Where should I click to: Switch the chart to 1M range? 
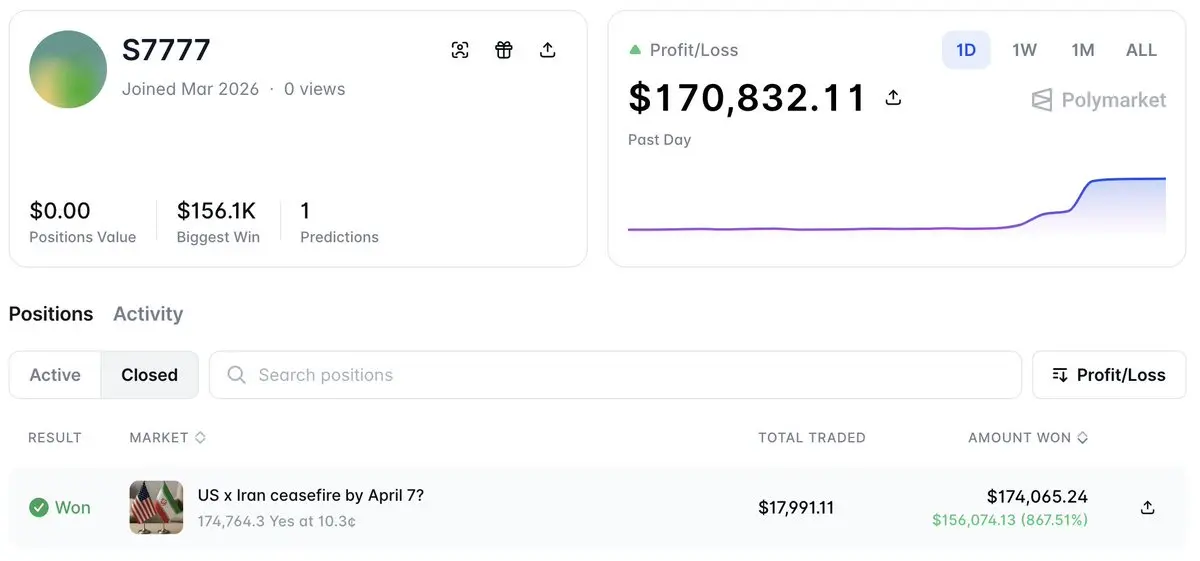coord(1082,50)
